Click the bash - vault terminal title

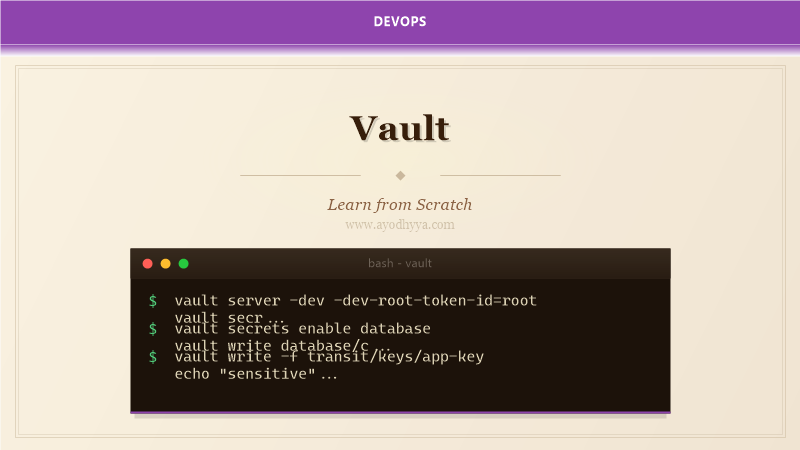[400, 263]
